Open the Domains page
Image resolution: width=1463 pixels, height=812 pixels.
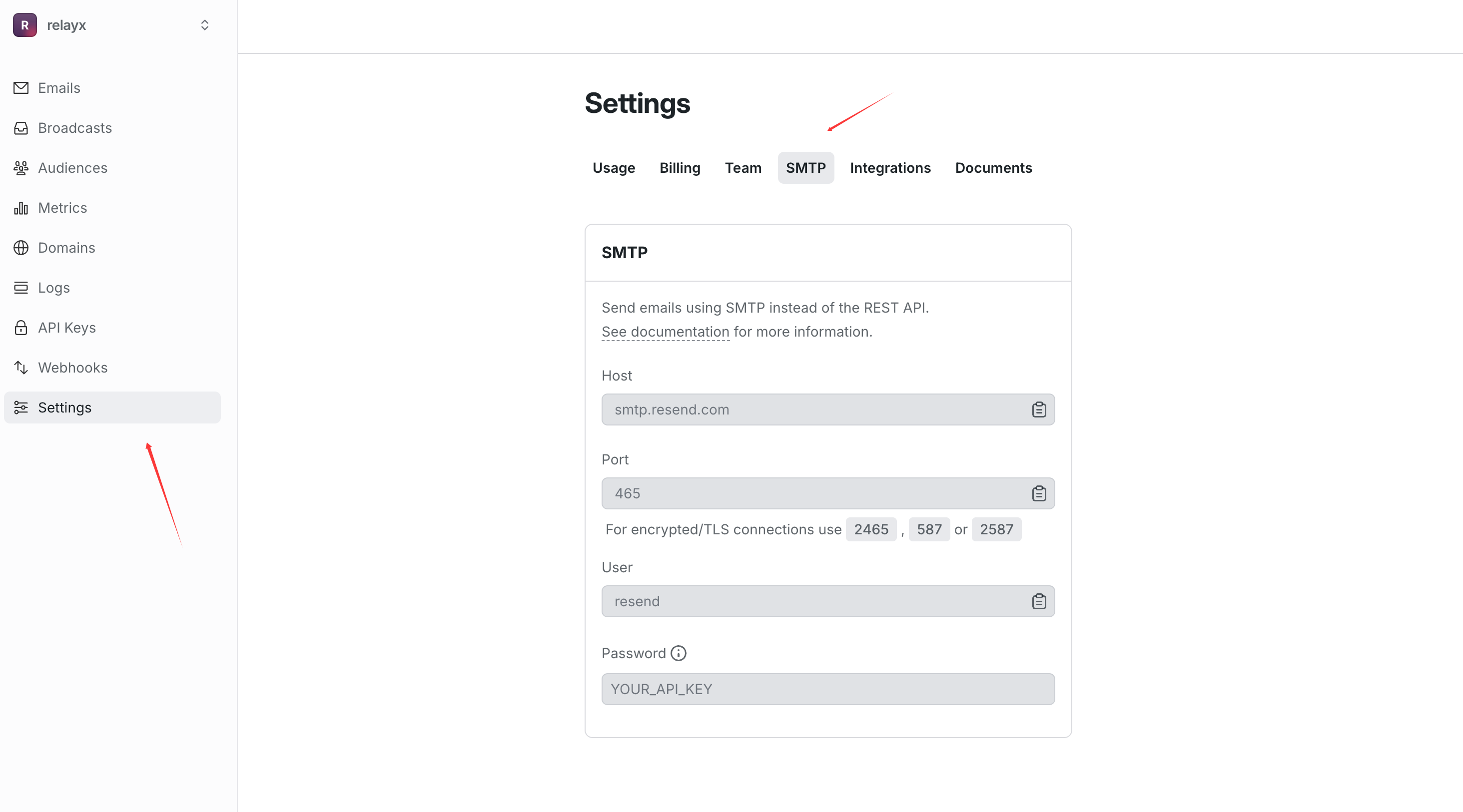coord(66,248)
